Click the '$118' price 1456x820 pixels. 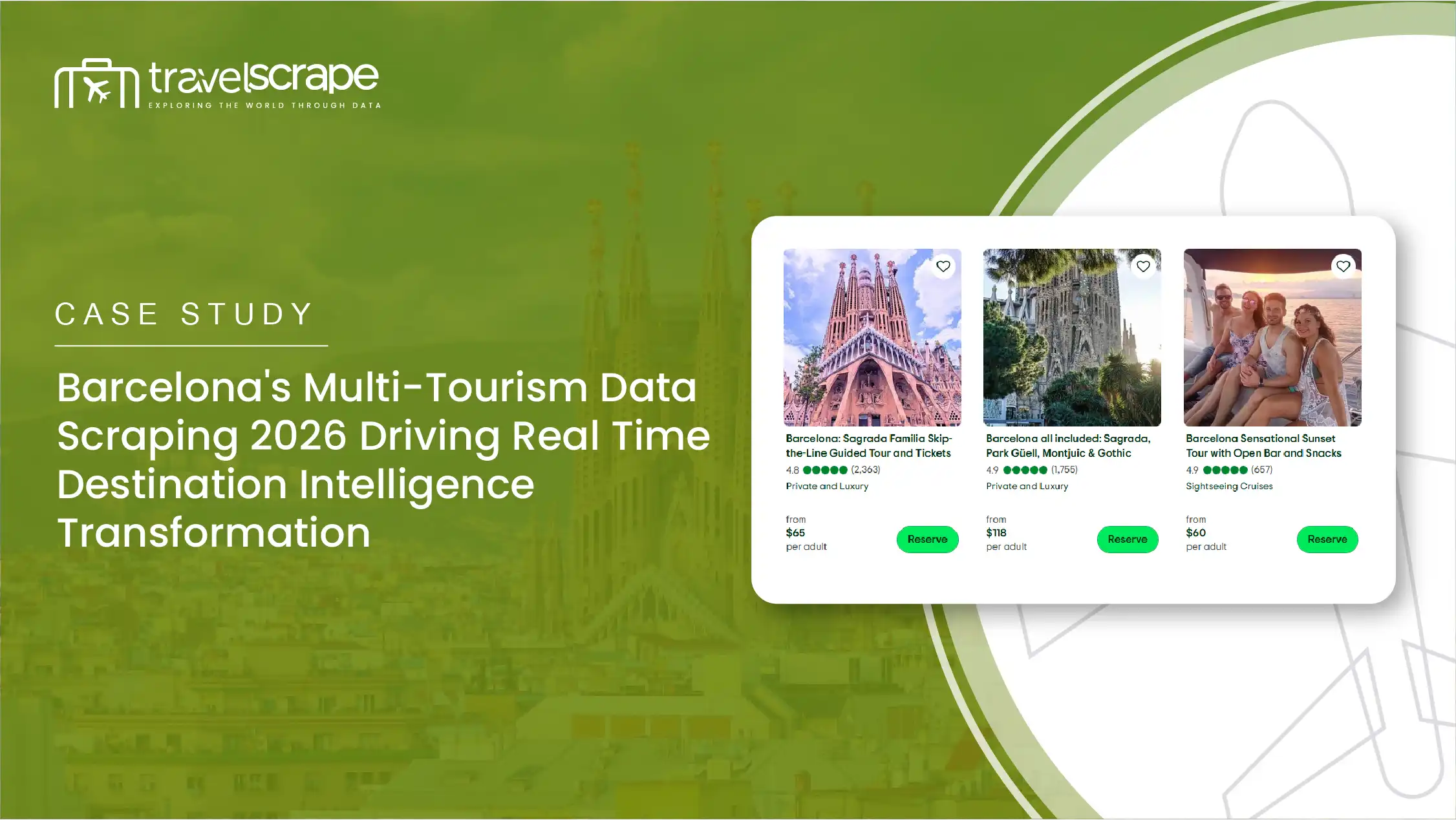996,533
